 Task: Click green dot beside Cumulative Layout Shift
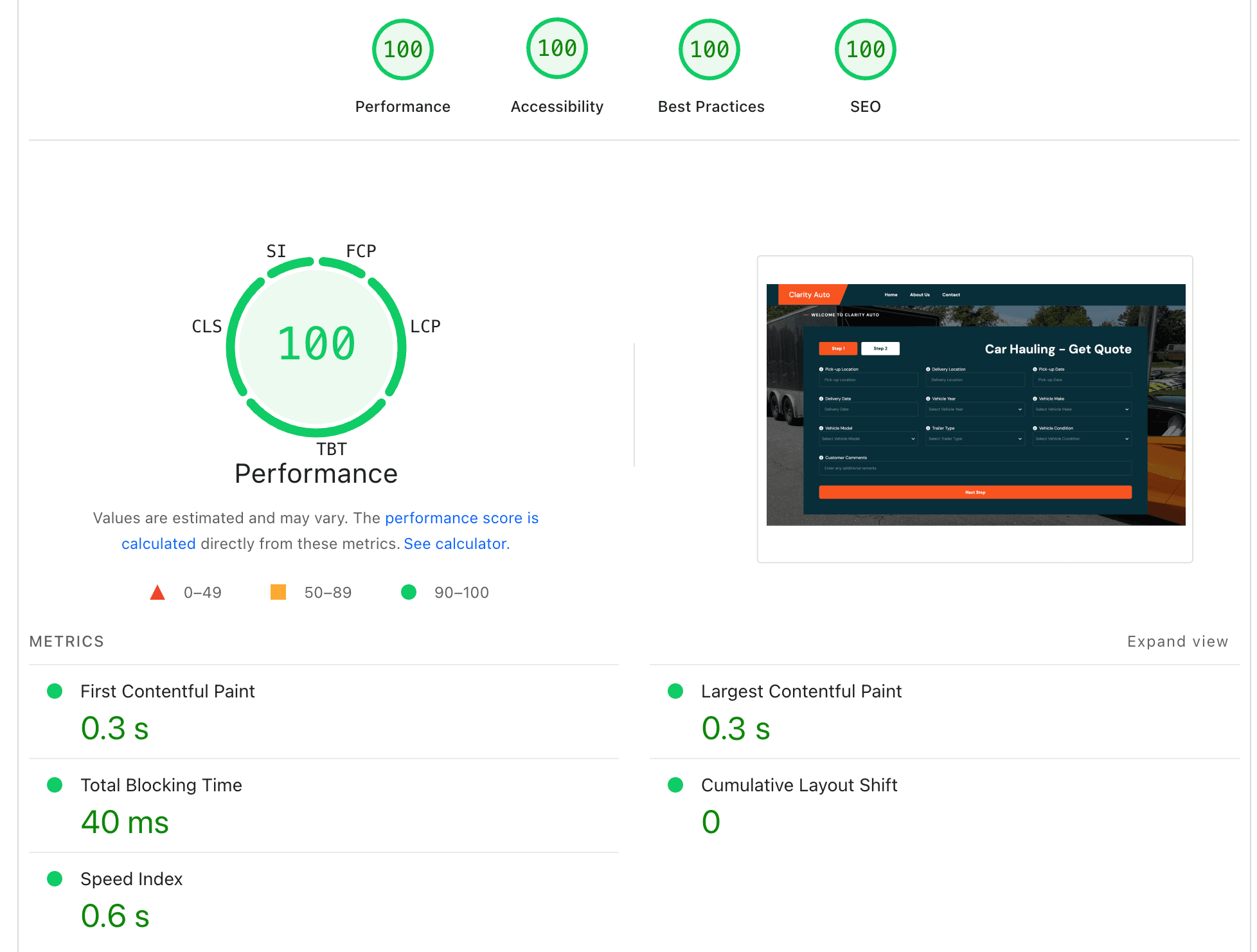tap(675, 785)
